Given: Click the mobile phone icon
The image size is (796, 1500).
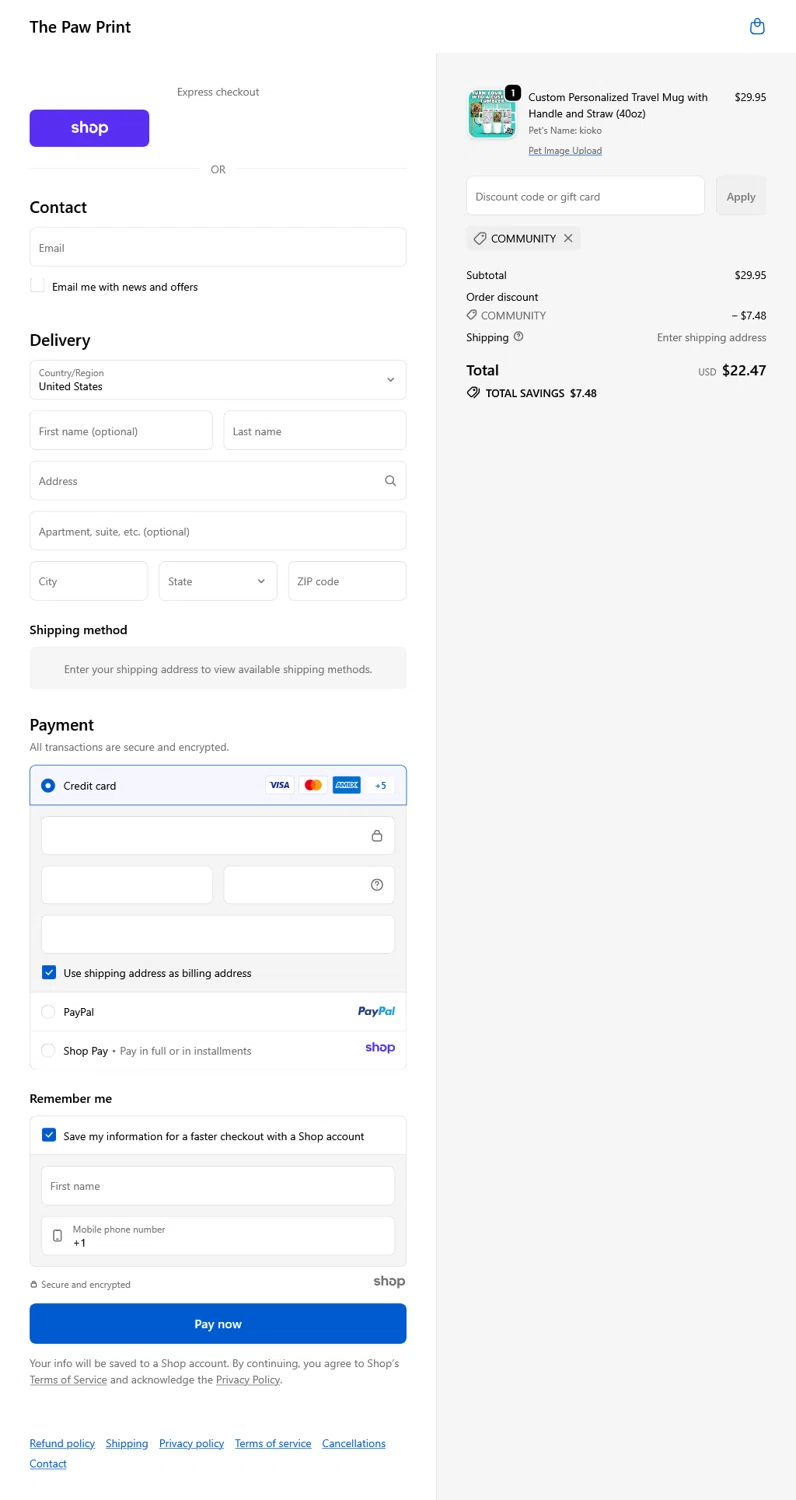Looking at the screenshot, I should [x=57, y=1236].
